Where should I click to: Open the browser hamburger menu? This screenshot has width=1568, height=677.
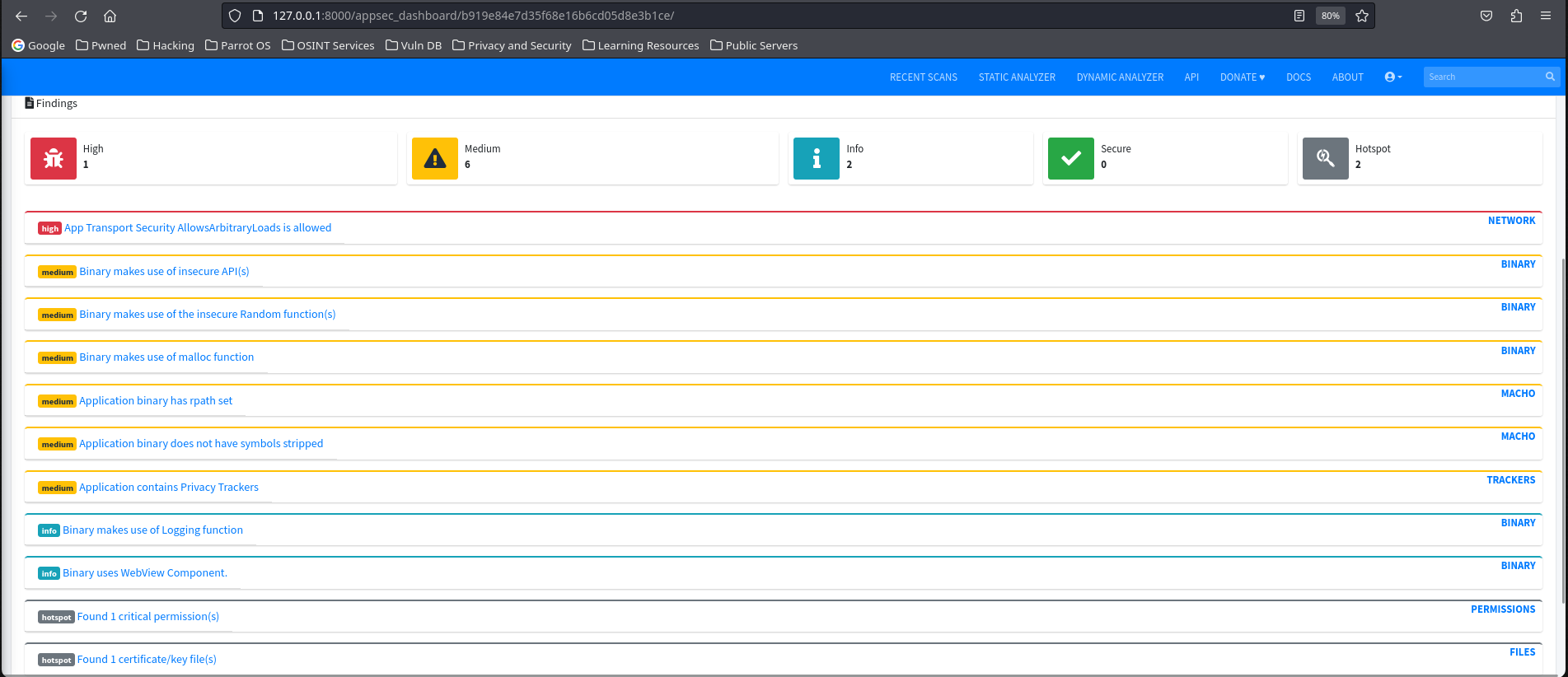(x=1546, y=16)
